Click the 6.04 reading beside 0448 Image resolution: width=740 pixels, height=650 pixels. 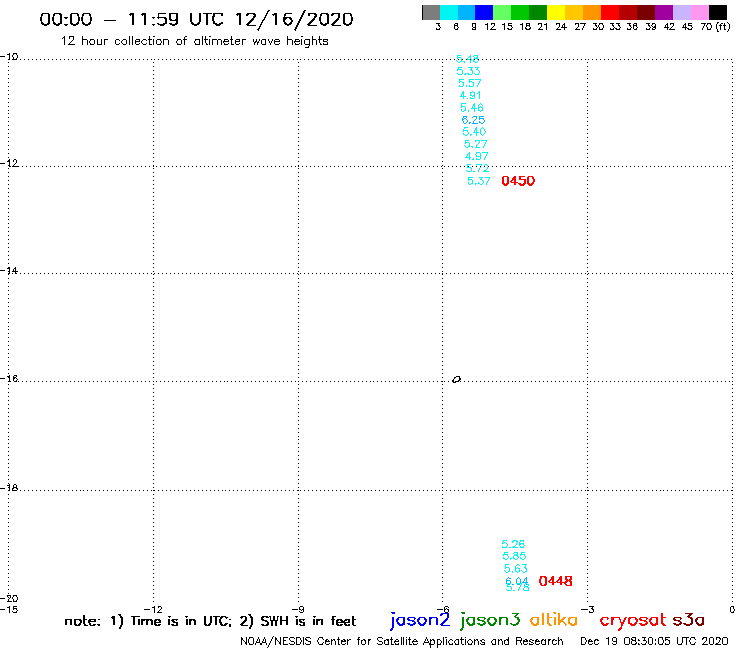(x=517, y=580)
